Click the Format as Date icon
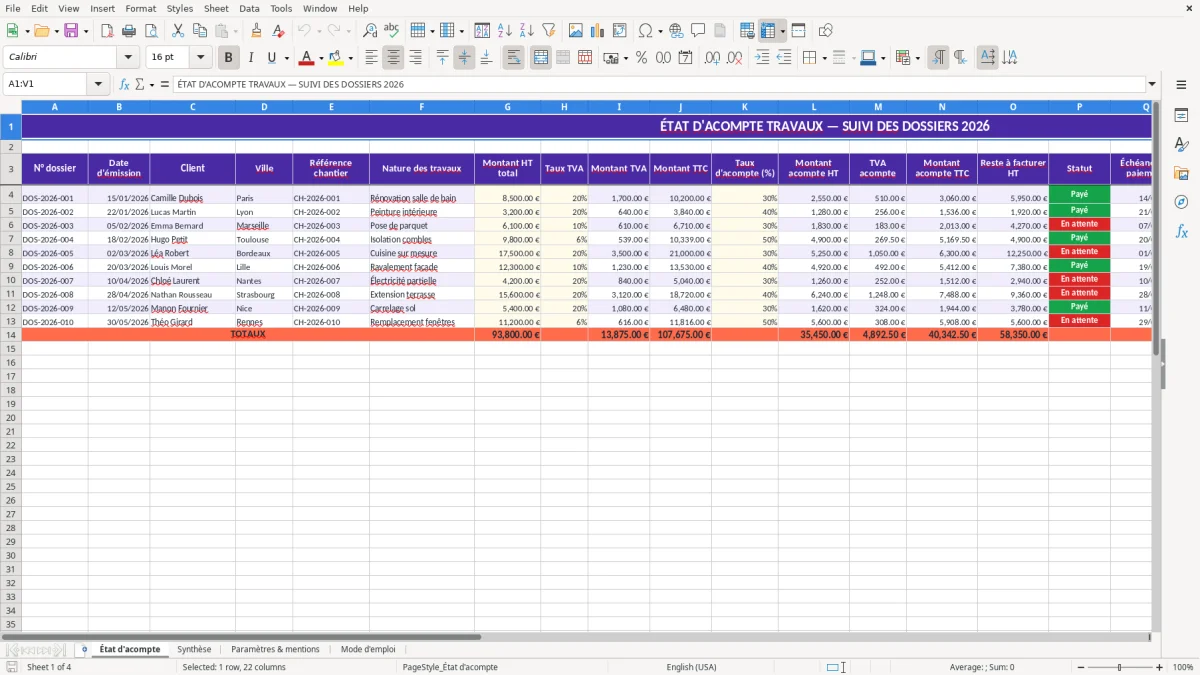This screenshot has height=675, width=1200. pos(685,58)
